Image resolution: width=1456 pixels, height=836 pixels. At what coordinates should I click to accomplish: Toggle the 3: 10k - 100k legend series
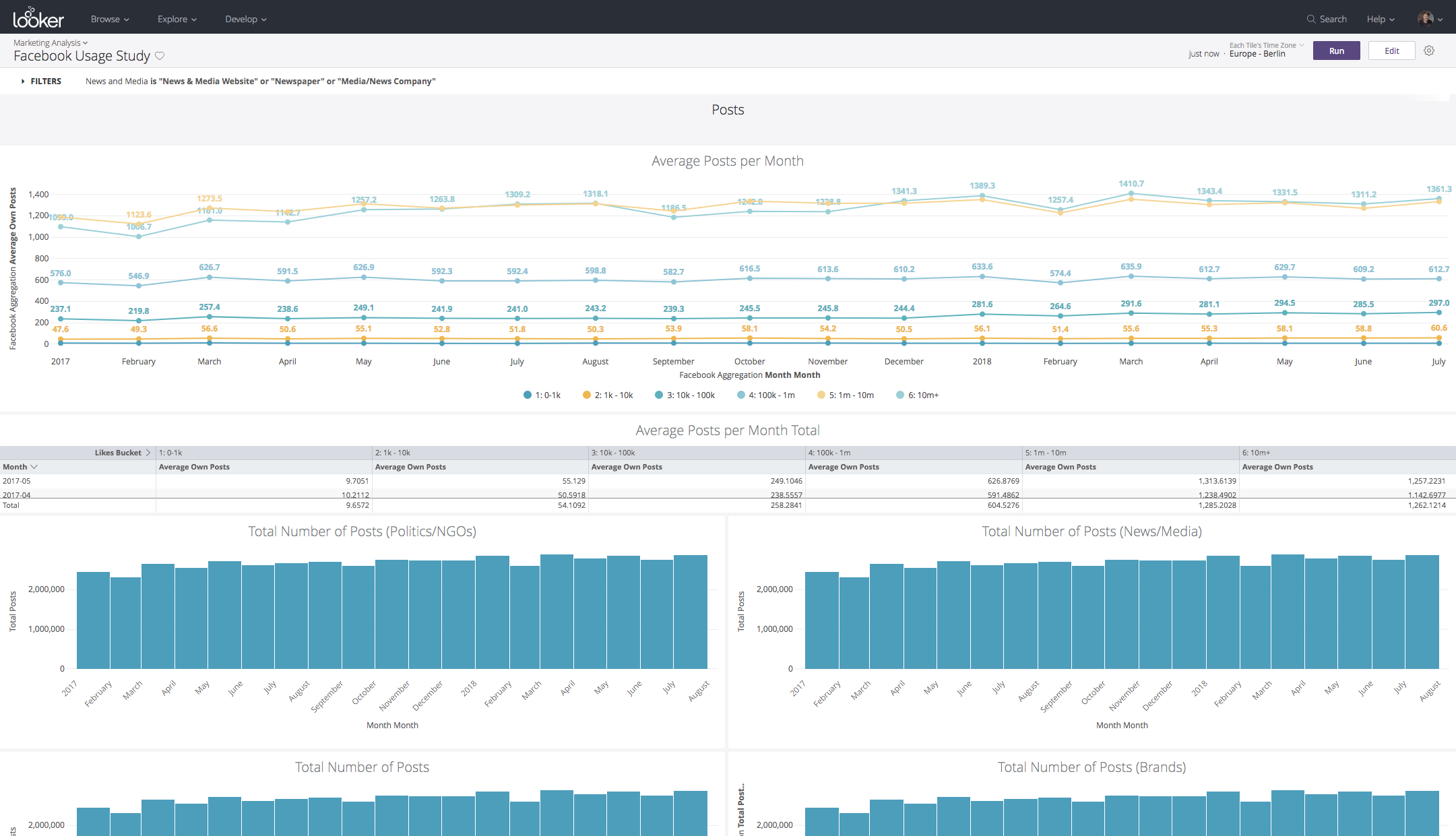(685, 395)
